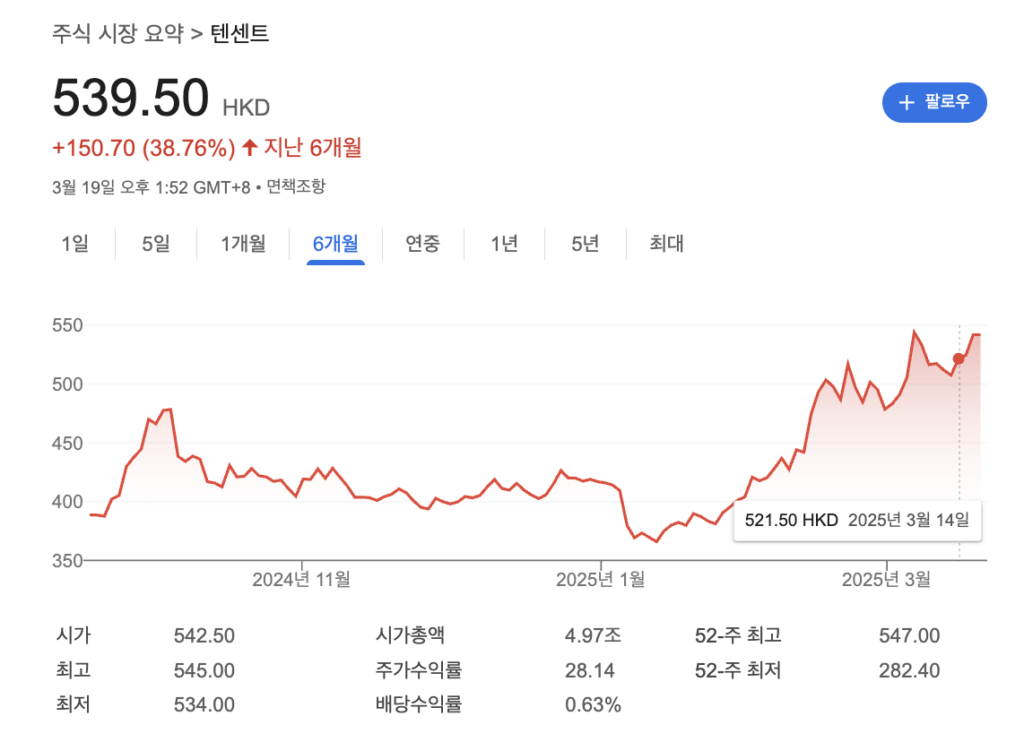The image size is (1024, 742).
Task: Click the 팔로우 follow button
Action: point(934,102)
